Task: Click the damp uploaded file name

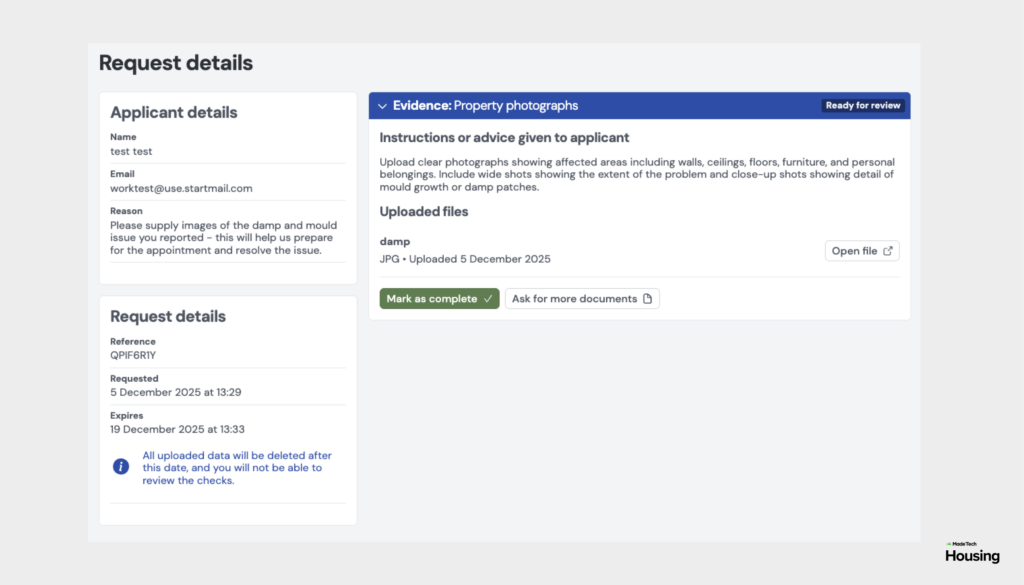Action: tap(394, 242)
